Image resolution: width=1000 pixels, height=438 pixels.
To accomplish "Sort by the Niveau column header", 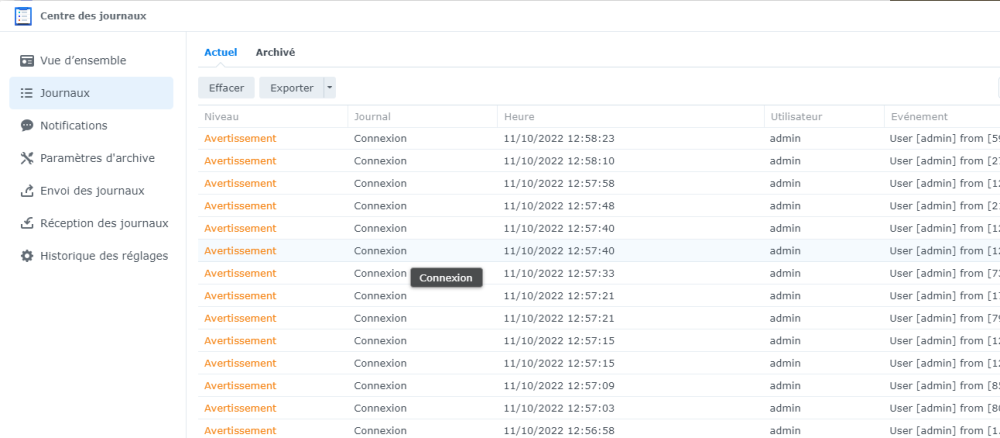I will coord(222,117).
